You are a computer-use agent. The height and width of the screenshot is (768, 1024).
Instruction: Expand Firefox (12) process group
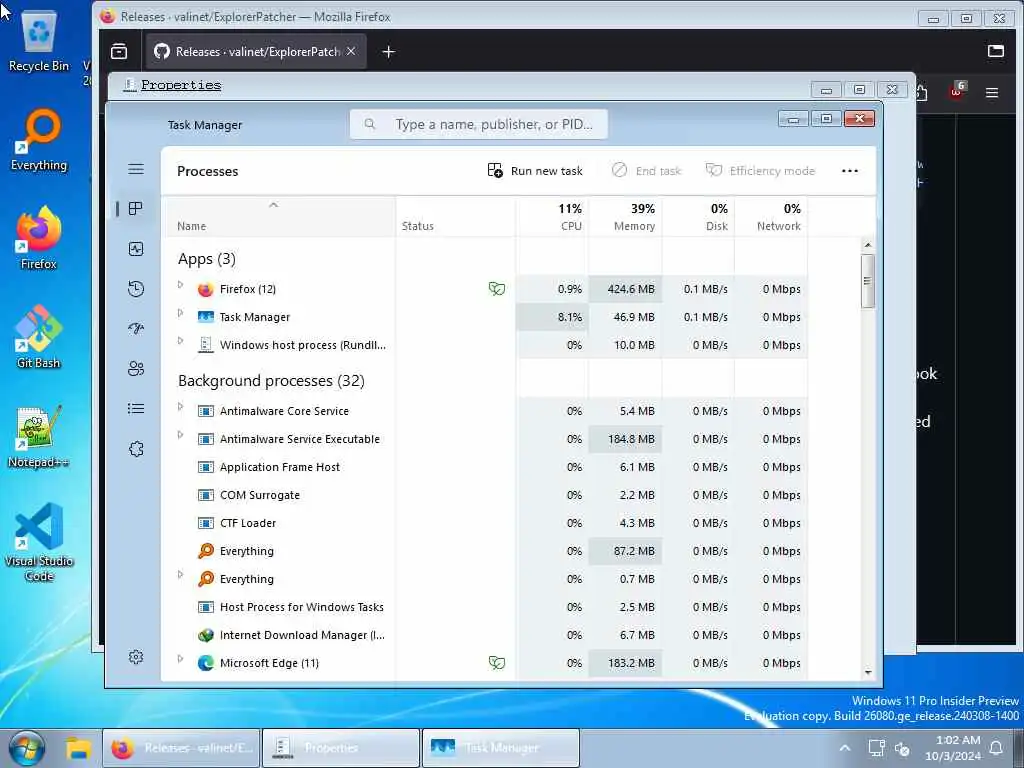181,285
